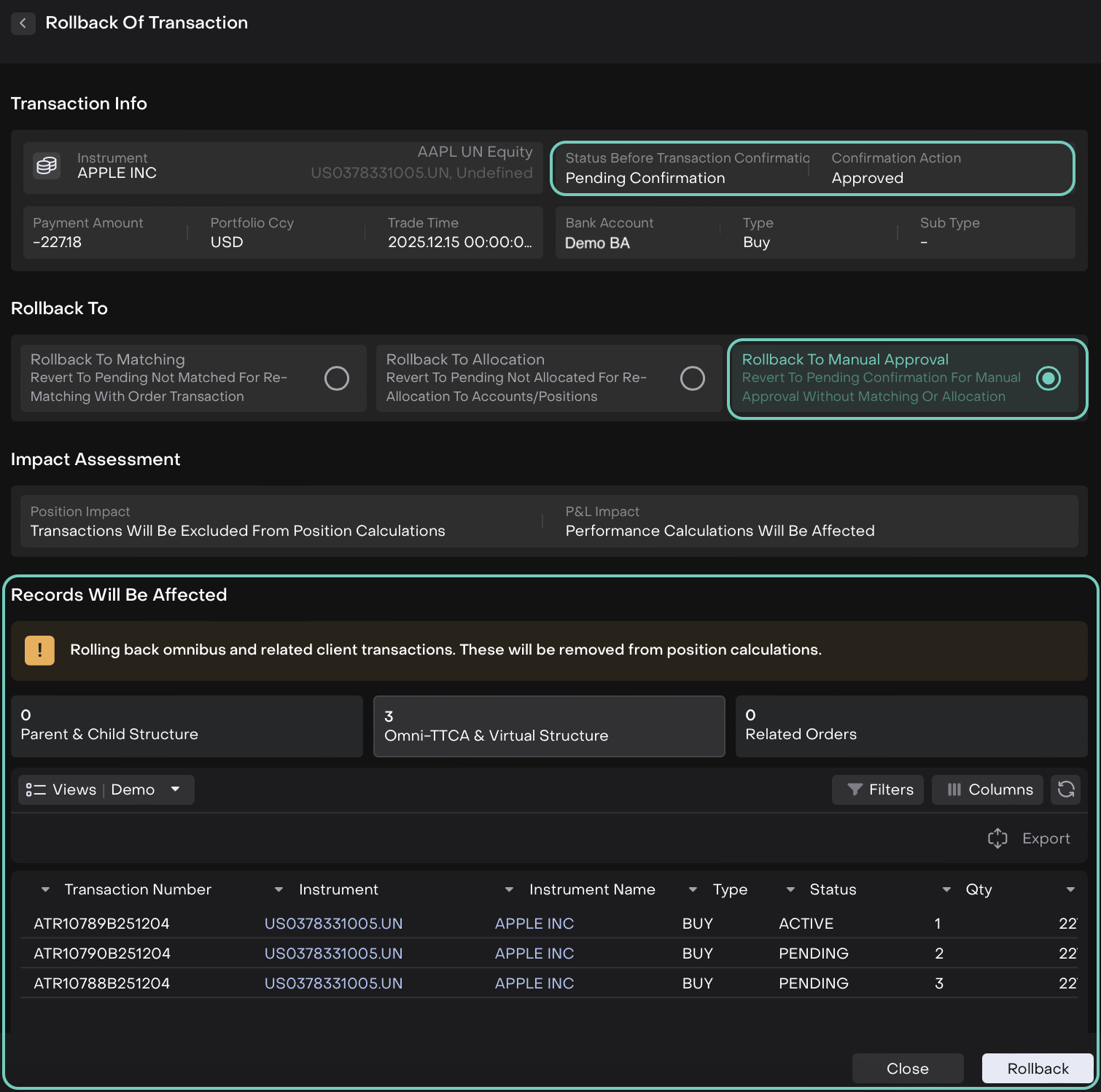The image size is (1101, 1092).
Task: Click the Export icon above the table
Action: [997, 838]
